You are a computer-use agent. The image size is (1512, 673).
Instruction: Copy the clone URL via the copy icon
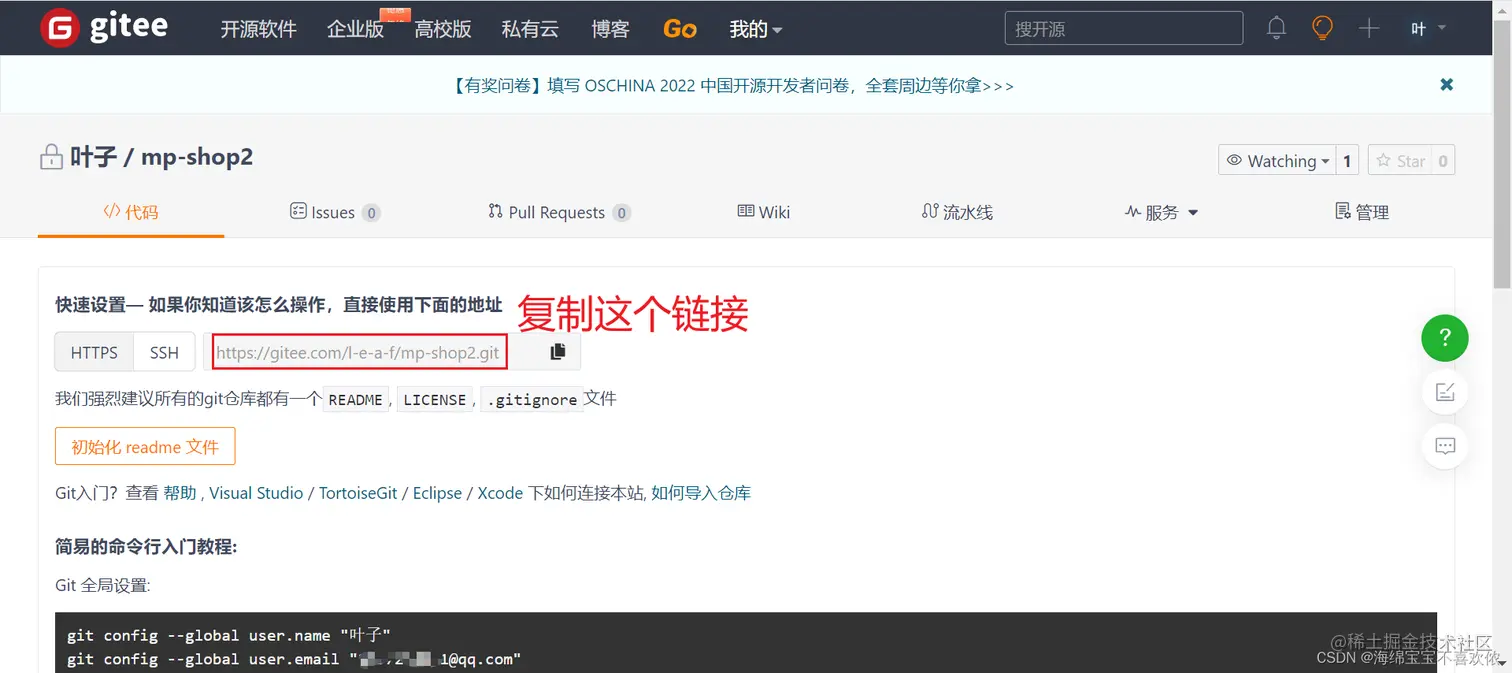[557, 351]
